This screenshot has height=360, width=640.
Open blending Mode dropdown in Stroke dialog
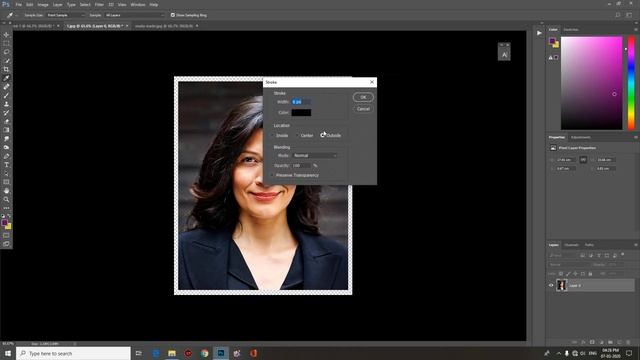(315, 156)
